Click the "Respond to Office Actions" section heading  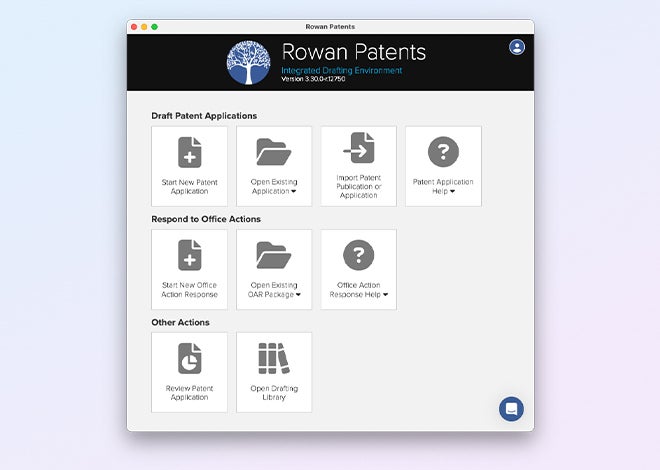[206, 219]
